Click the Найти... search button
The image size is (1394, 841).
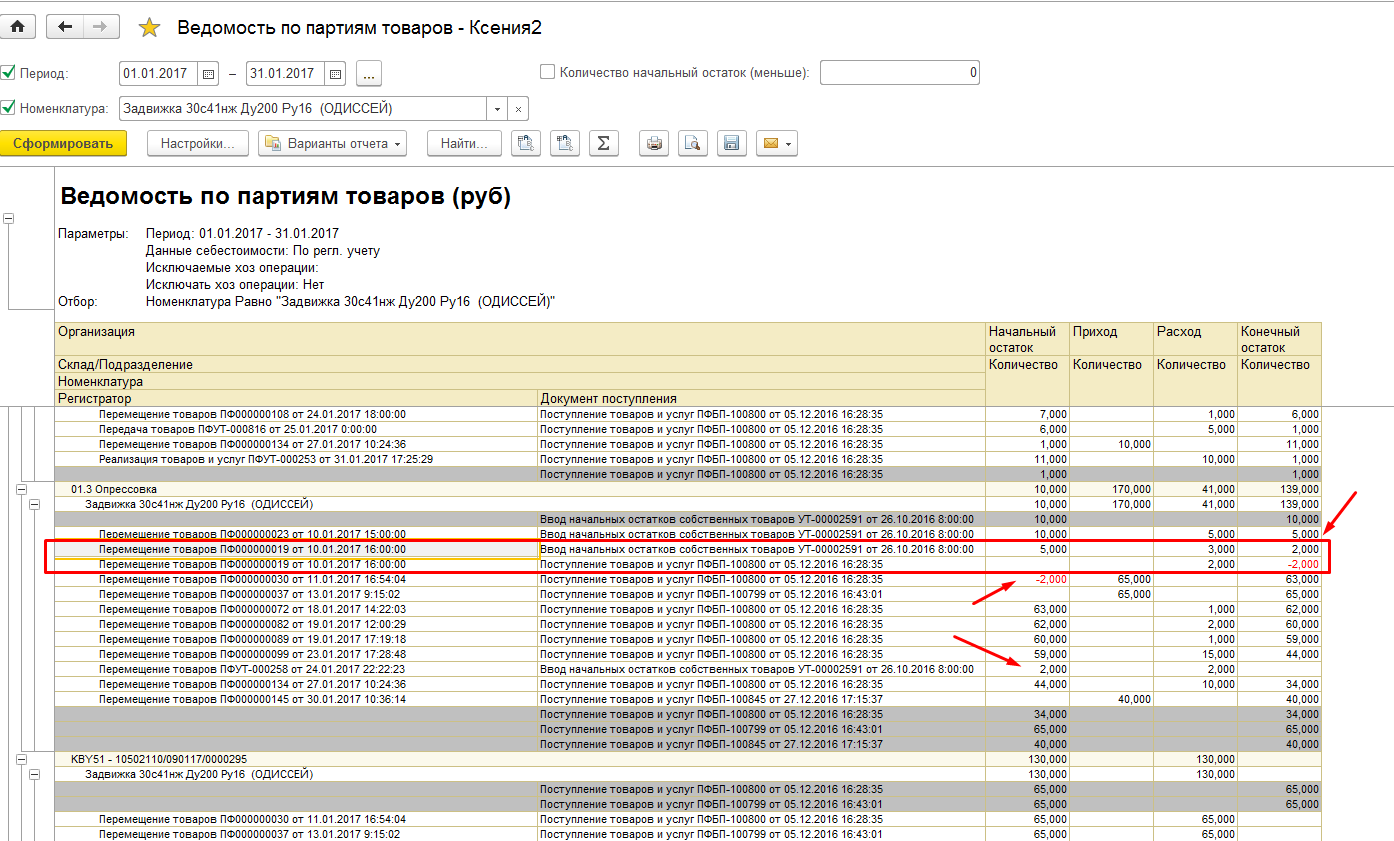[x=464, y=144]
